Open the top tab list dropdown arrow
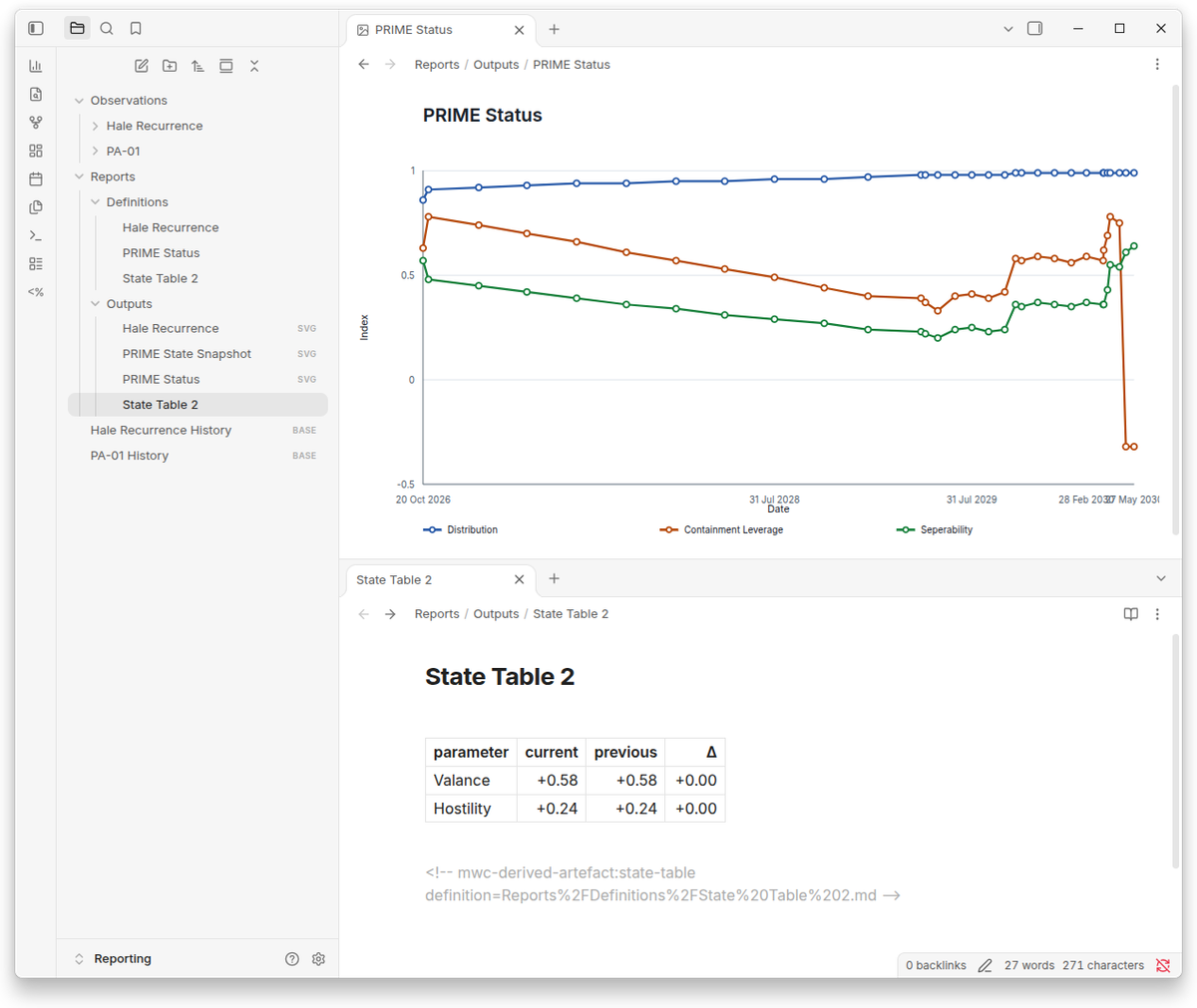This screenshot has width=1197, height=1008. click(1007, 29)
